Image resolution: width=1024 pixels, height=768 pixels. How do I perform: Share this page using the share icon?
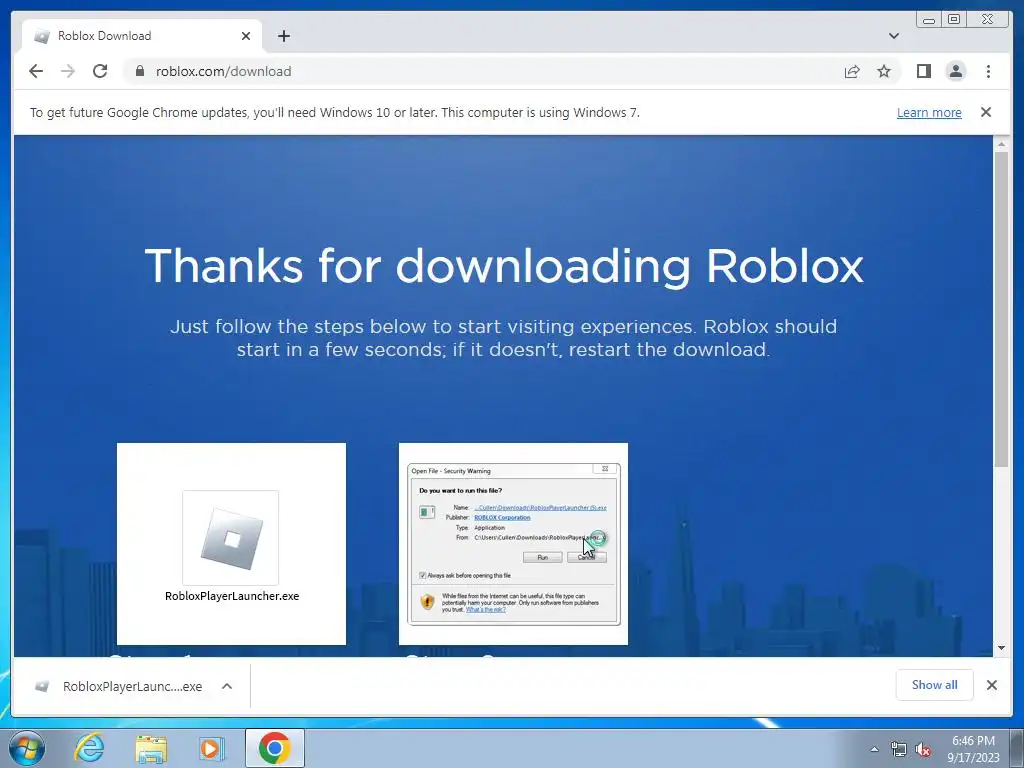click(852, 71)
